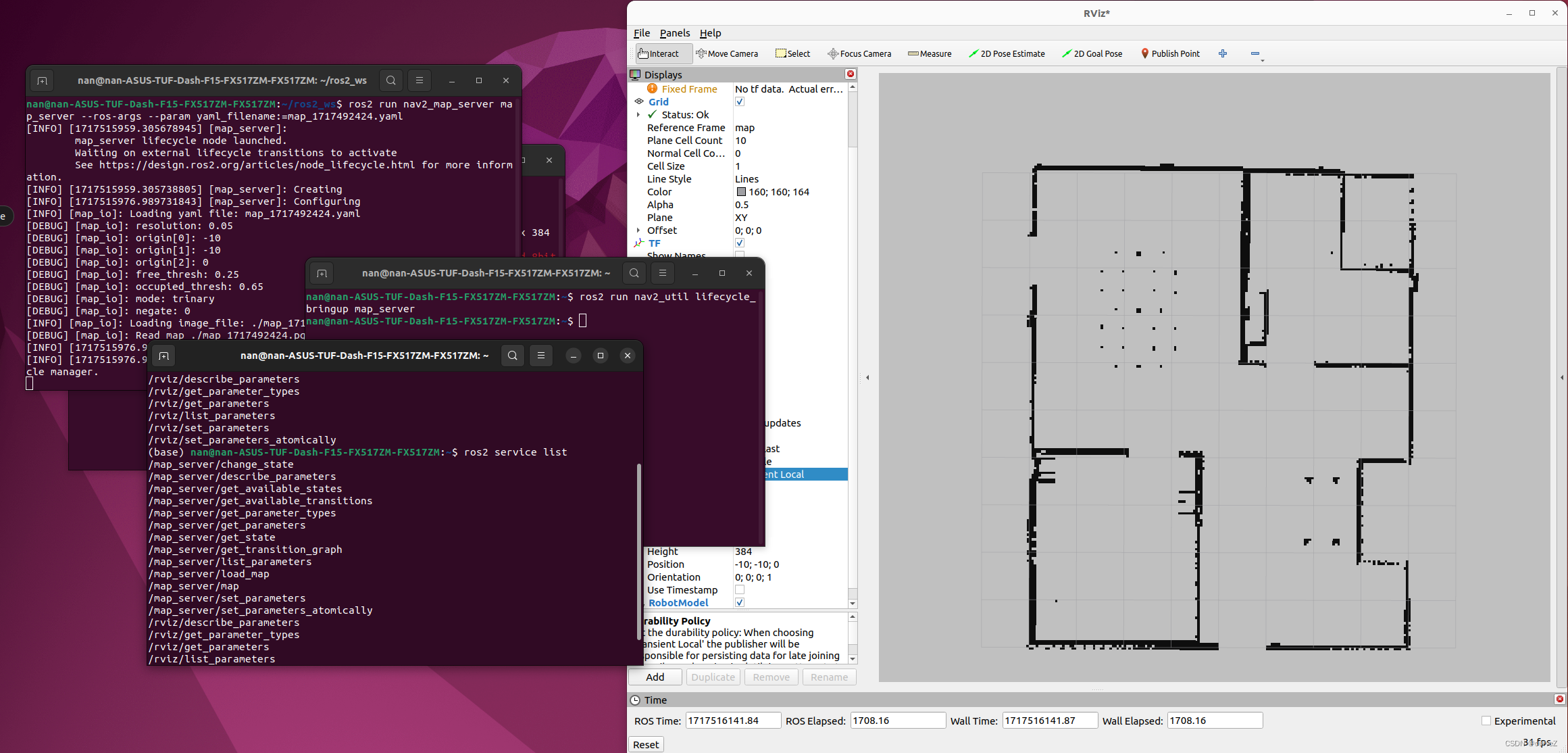Click the Grid color swatch
1568x753 pixels.
(x=741, y=192)
